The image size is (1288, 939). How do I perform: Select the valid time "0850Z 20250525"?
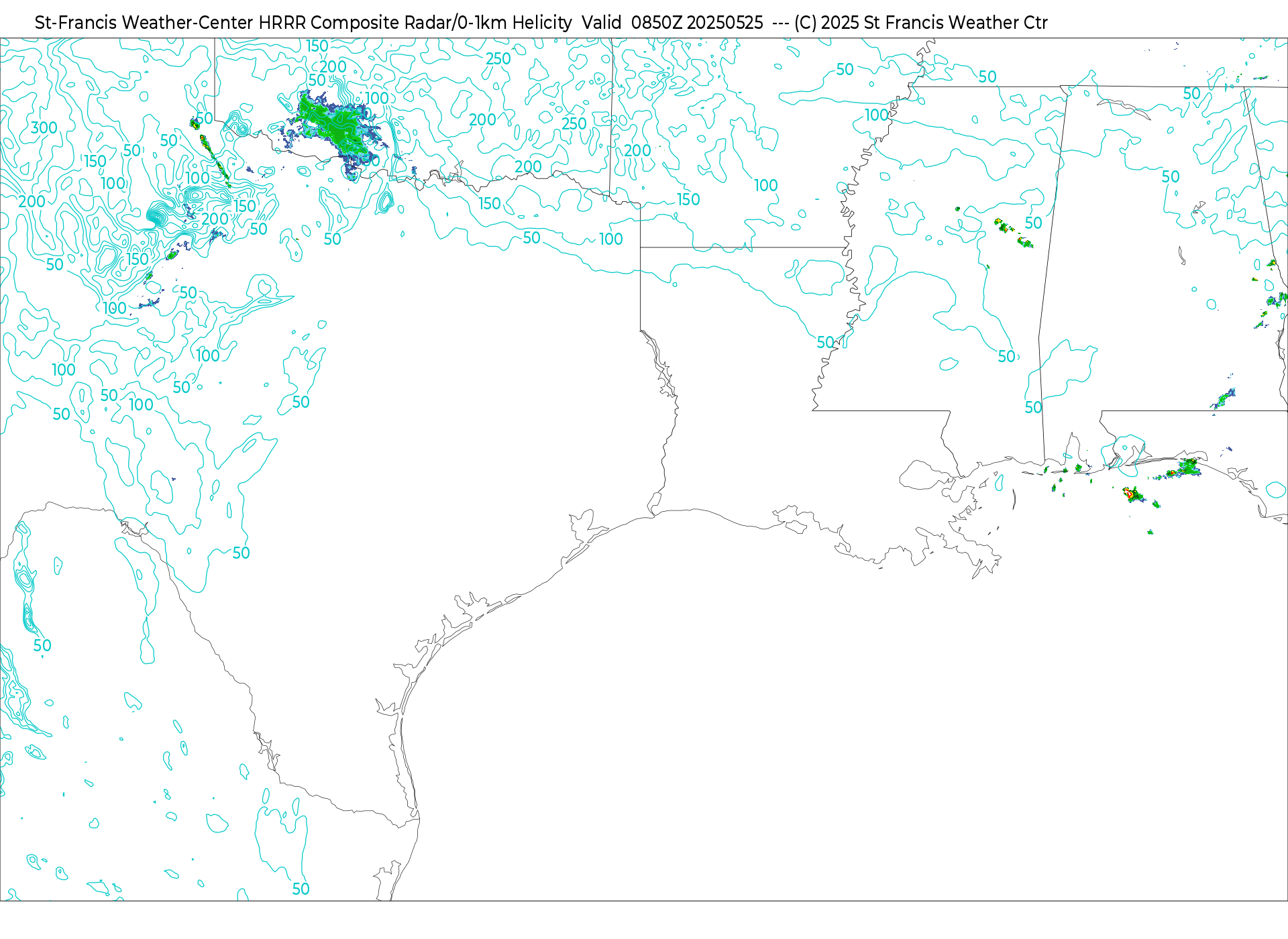pos(697,23)
